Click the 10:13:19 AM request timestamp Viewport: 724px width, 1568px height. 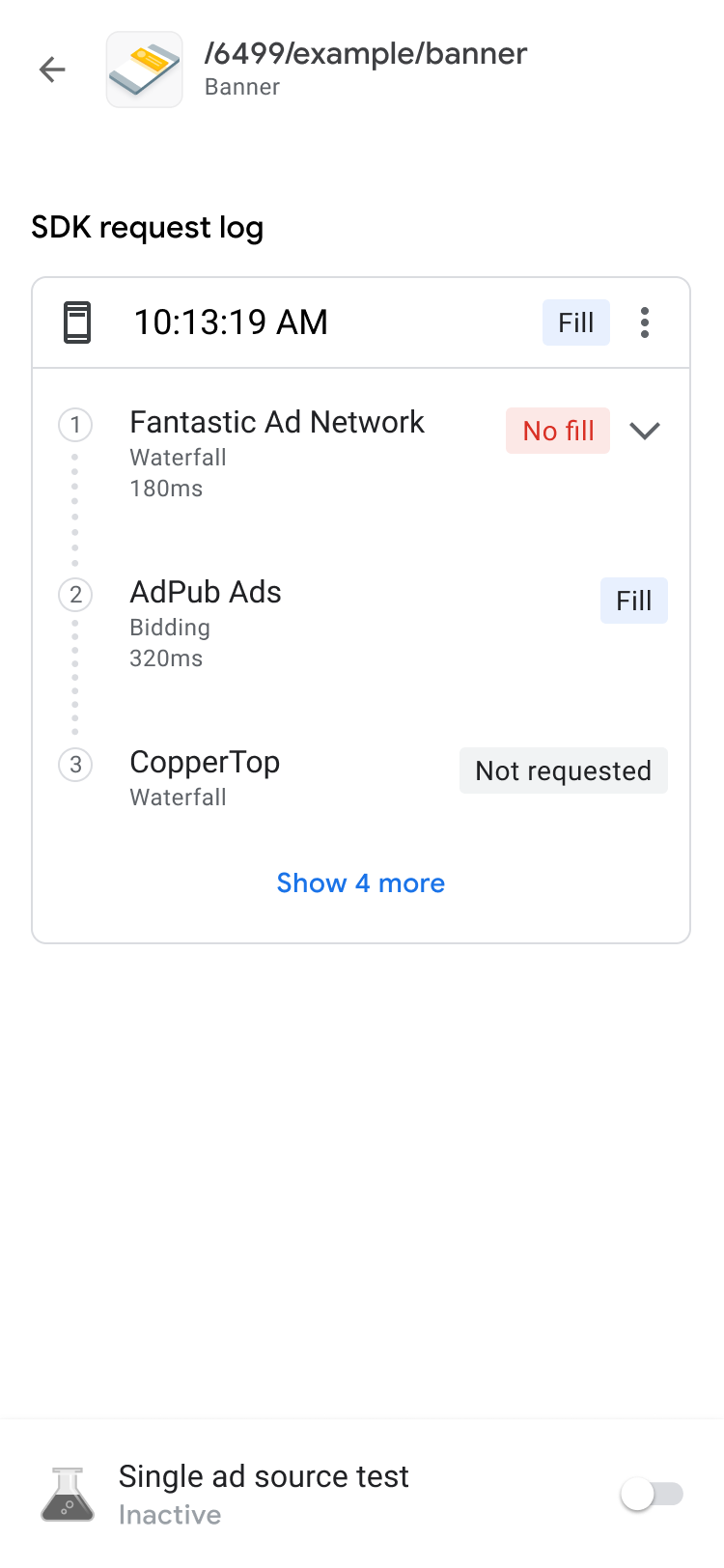point(231,322)
